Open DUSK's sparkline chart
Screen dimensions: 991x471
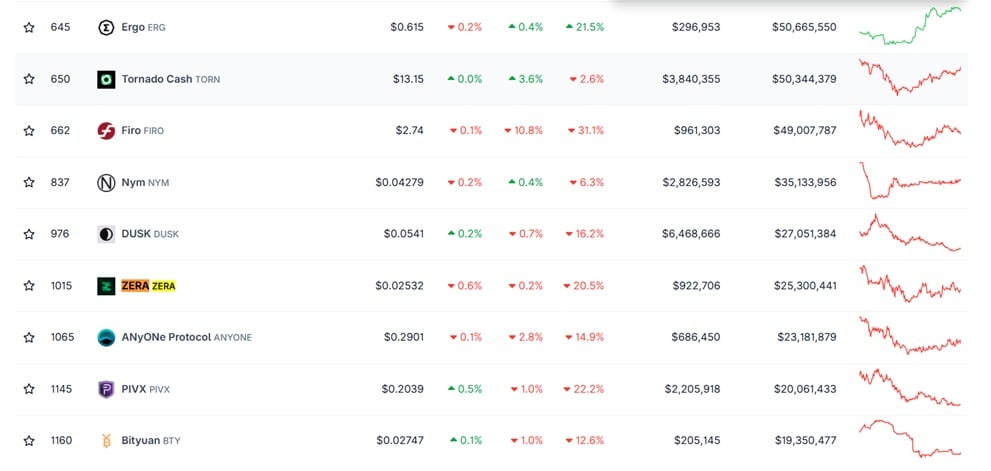pyautogui.click(x=910, y=233)
